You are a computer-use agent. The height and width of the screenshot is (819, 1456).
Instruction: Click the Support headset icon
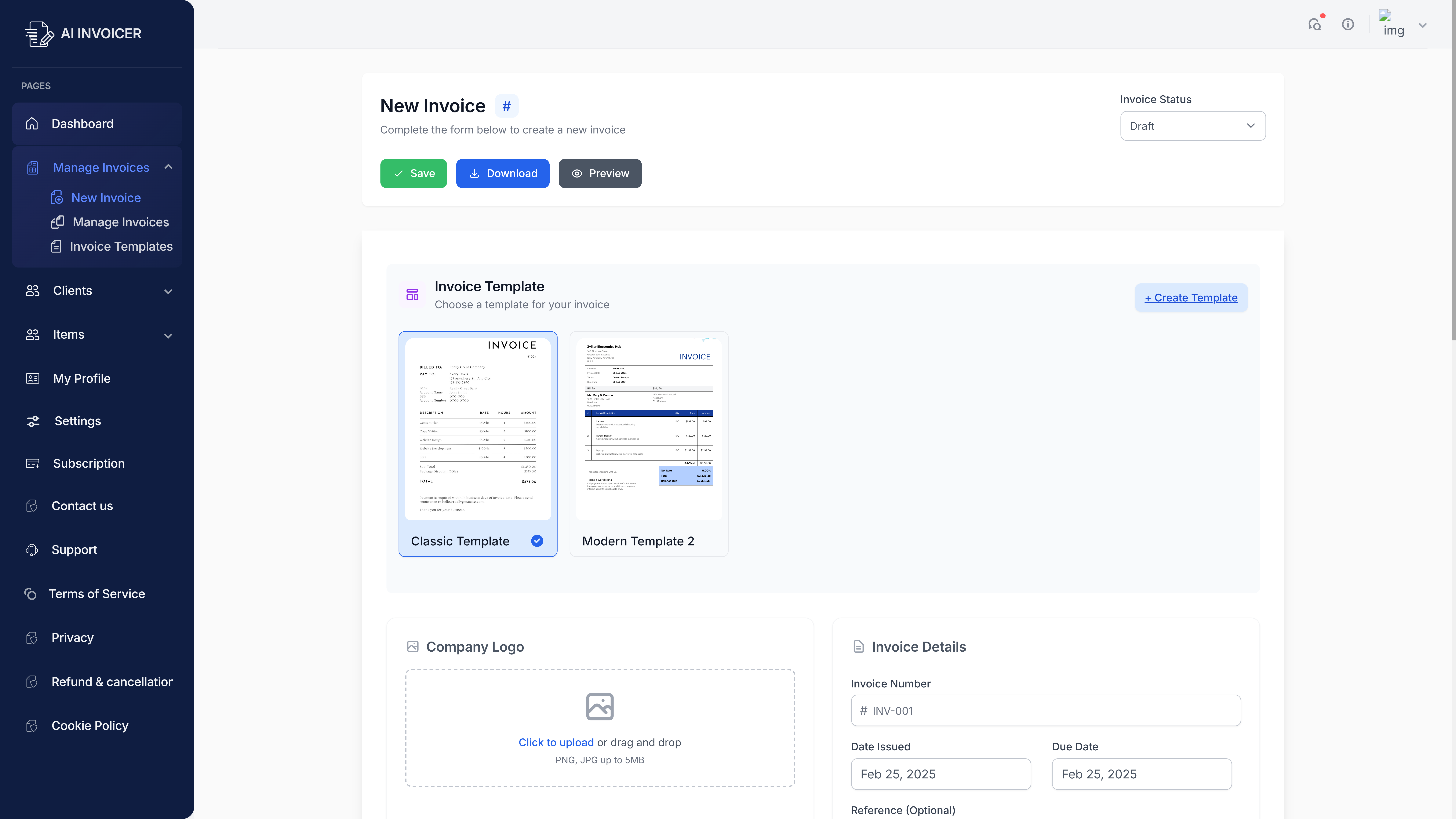[32, 550]
